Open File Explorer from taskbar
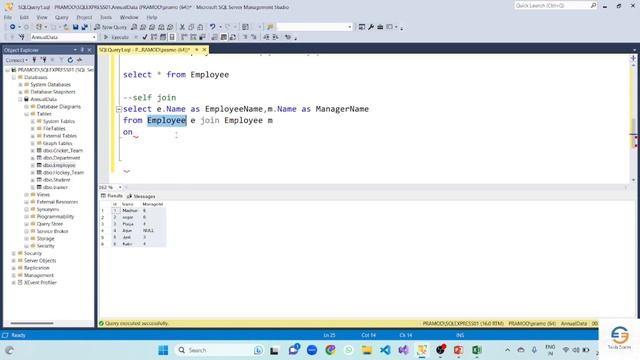This screenshot has width=640, height=360. tap(367, 350)
